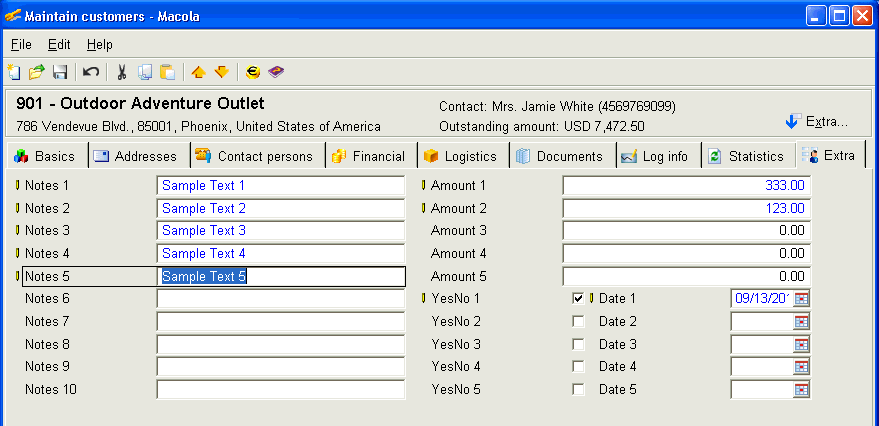879x426 pixels.
Task: Open the Date 3 calendar picker
Action: click(x=802, y=344)
